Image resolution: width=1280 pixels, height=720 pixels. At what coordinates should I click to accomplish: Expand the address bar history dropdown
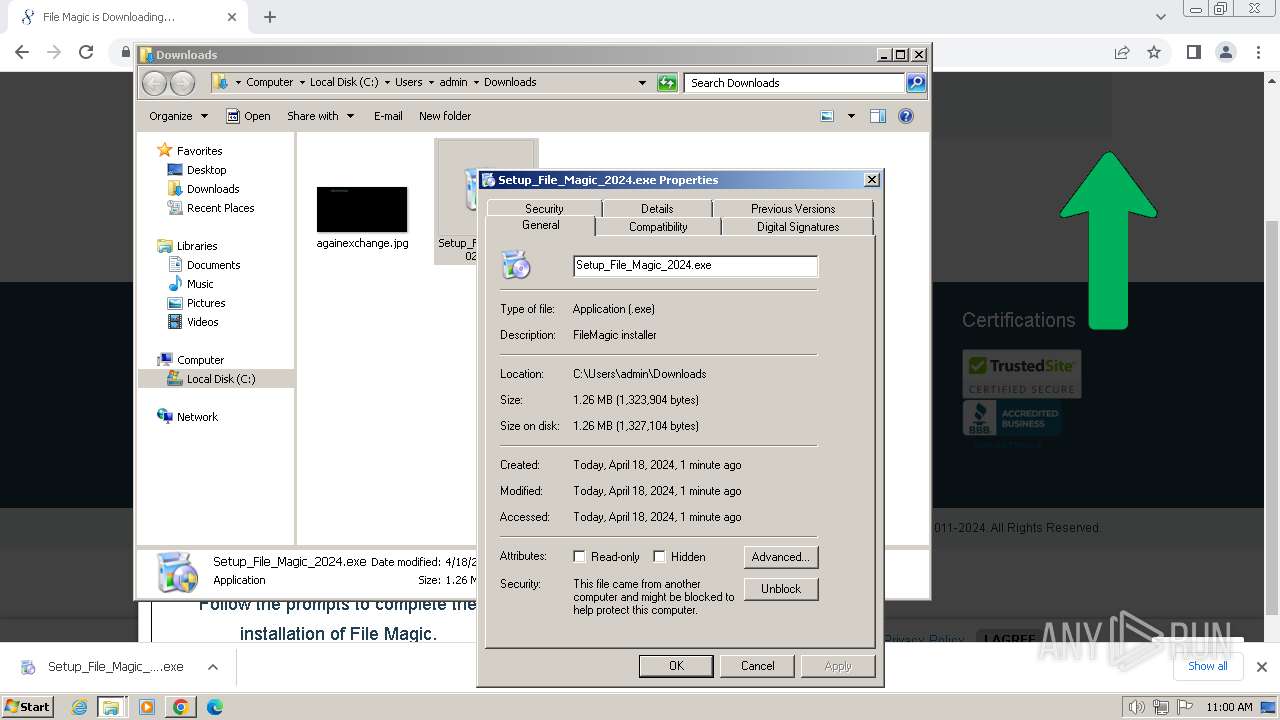[642, 83]
